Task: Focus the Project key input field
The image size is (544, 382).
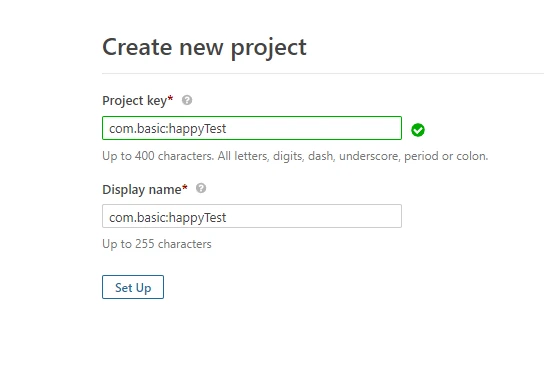Action: point(252,128)
